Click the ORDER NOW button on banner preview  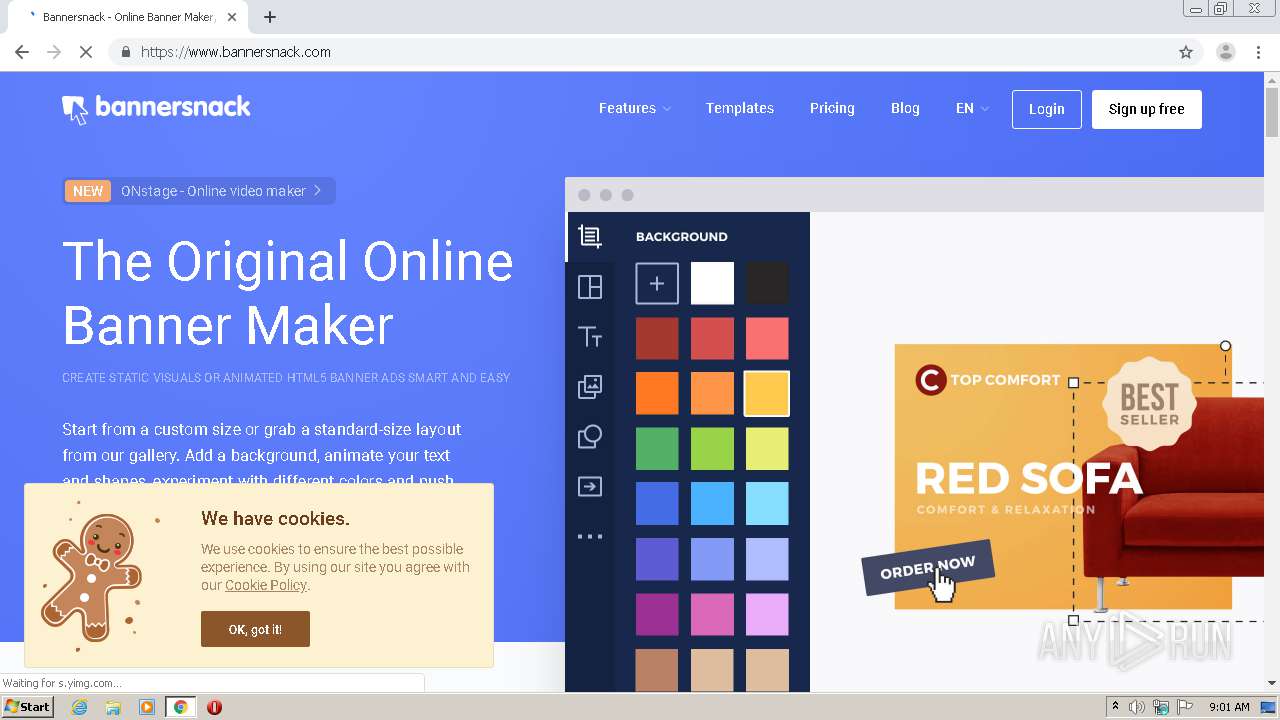928,568
